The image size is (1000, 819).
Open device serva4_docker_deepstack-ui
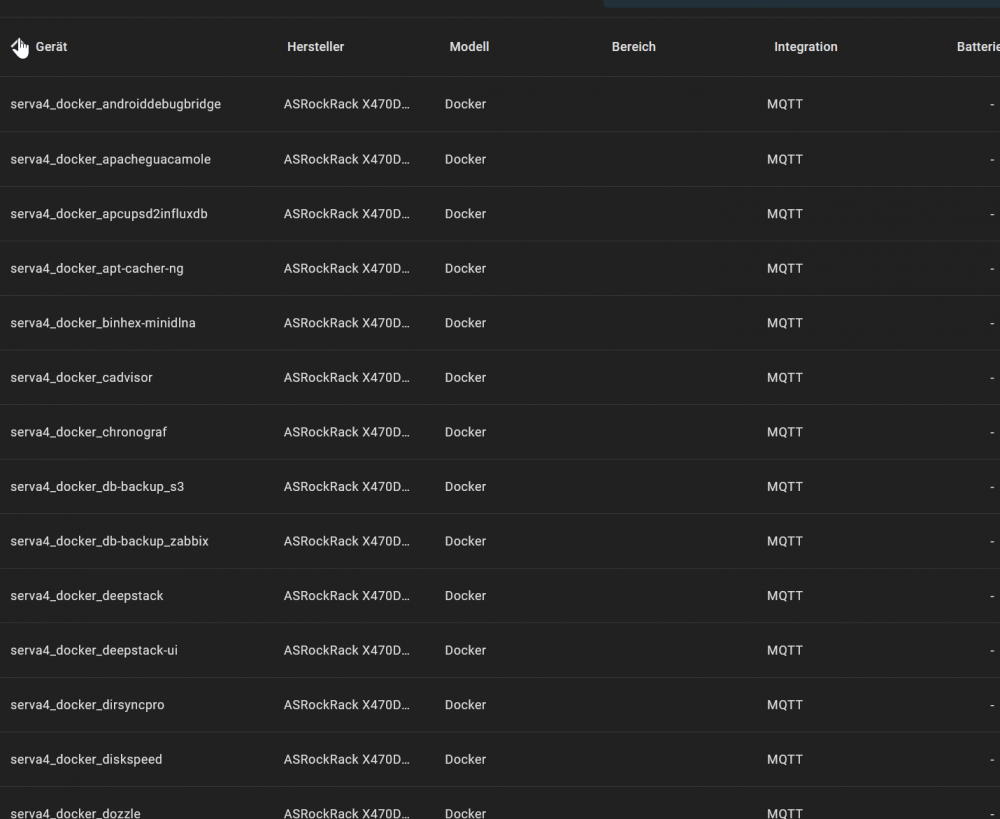94,651
